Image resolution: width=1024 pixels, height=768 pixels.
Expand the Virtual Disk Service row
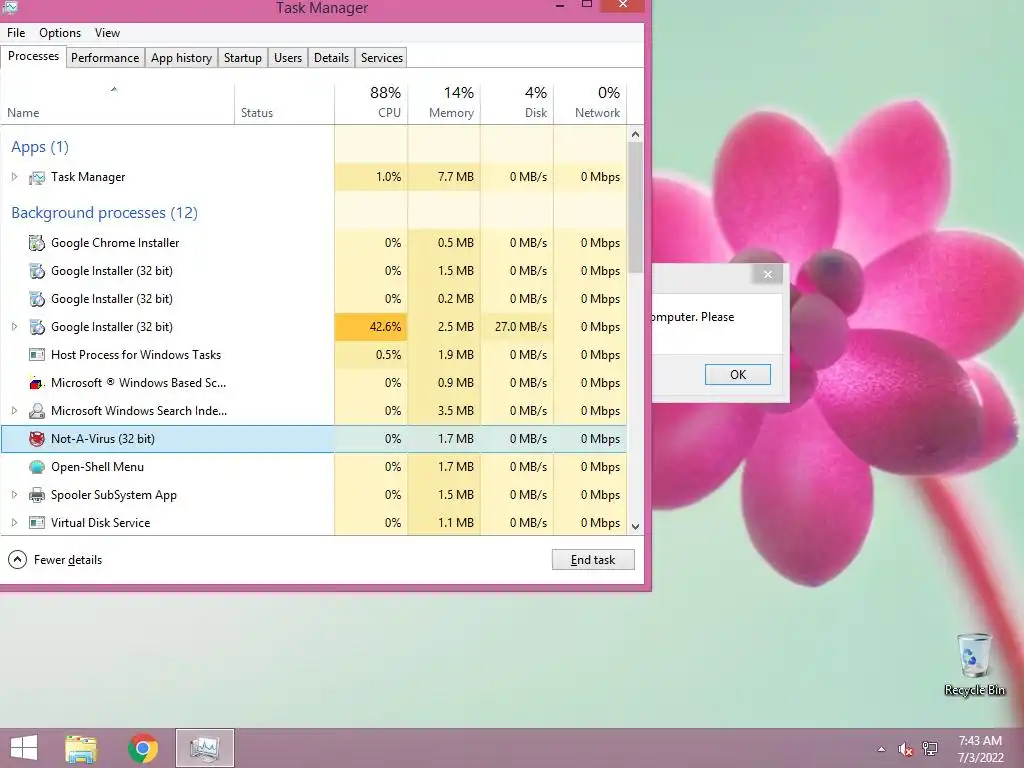pyautogui.click(x=14, y=523)
